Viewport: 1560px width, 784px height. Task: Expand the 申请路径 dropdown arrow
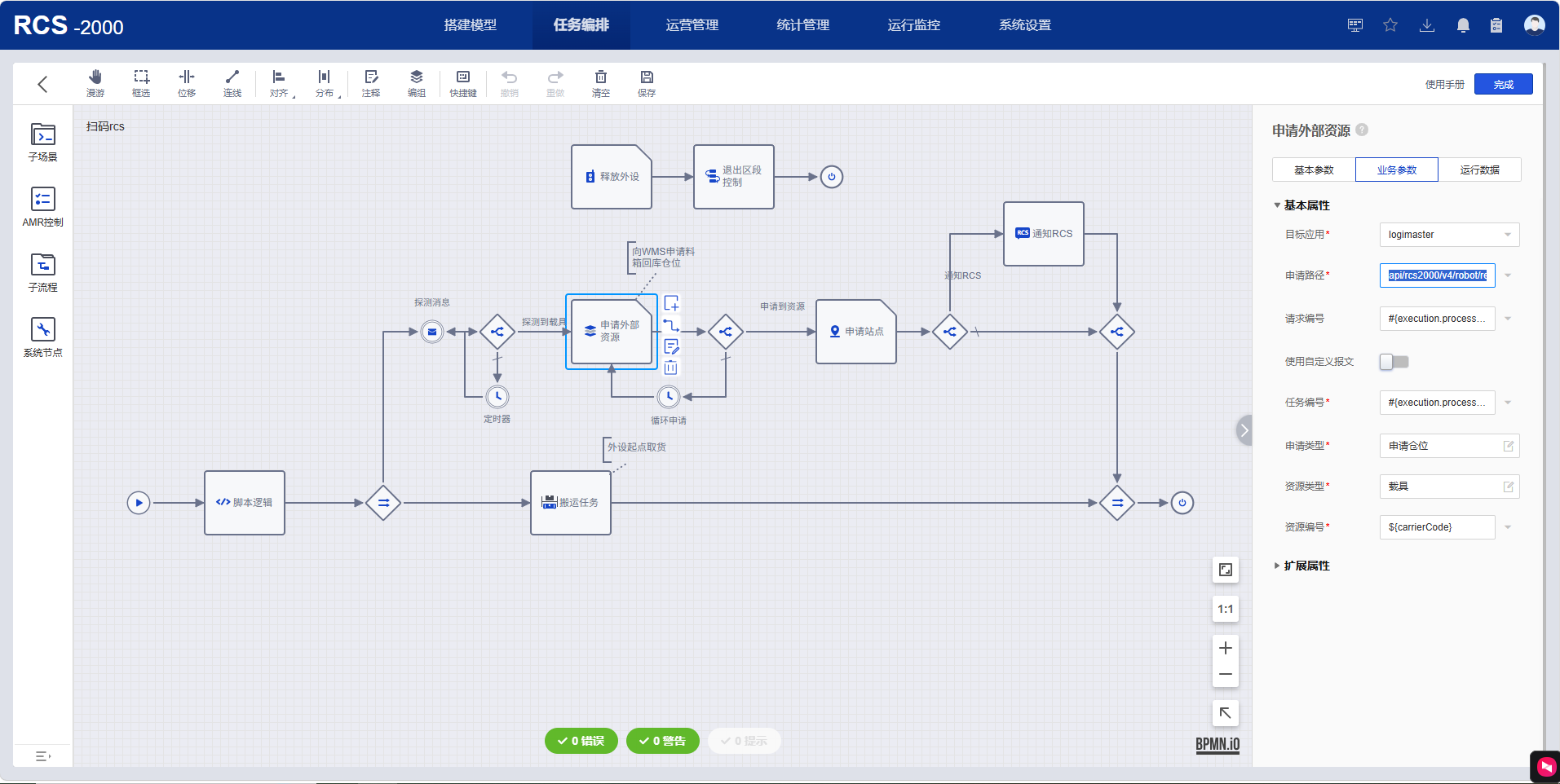click(1508, 275)
